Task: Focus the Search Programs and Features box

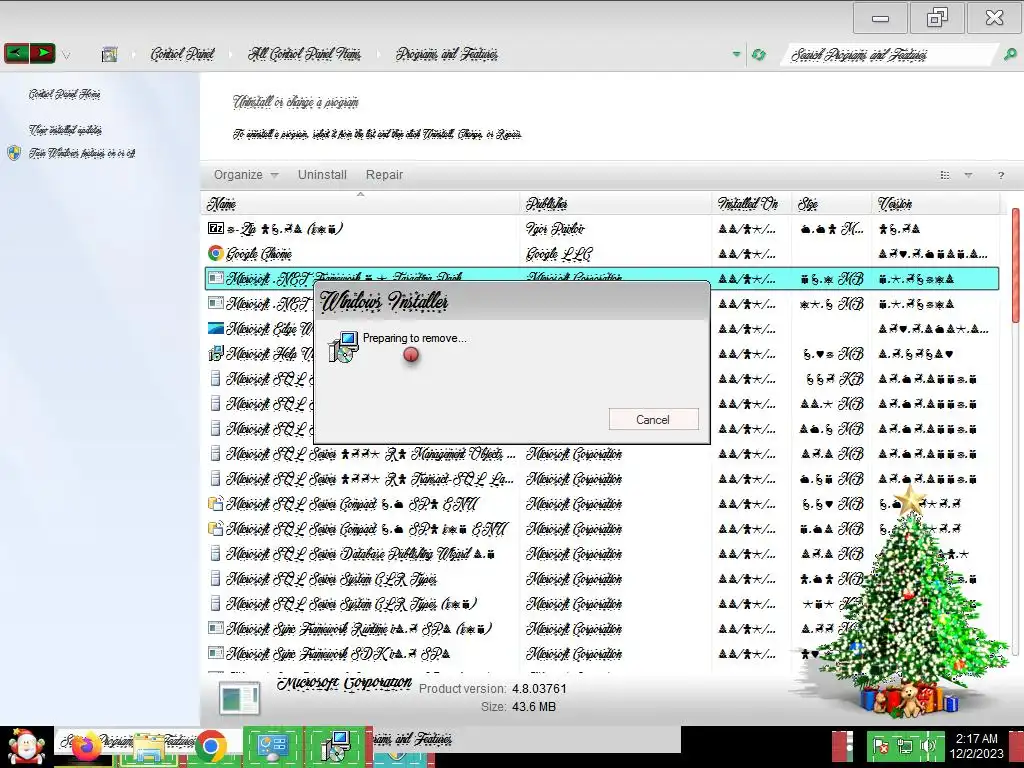Action: tap(889, 55)
